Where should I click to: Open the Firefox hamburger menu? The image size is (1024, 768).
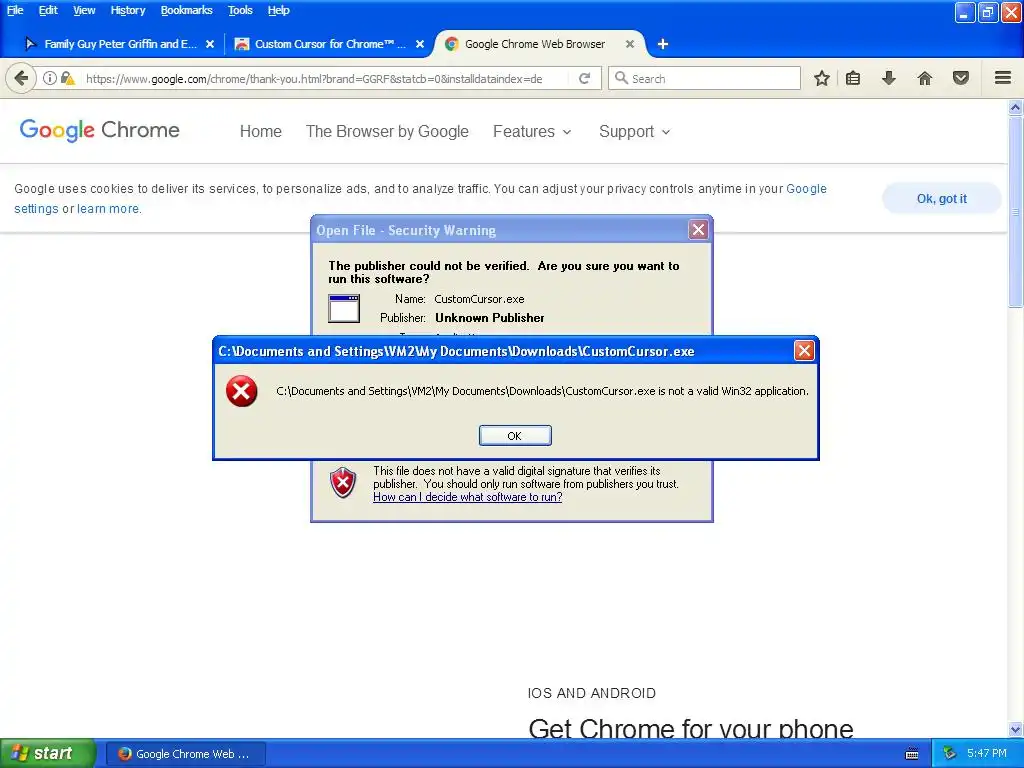tap(1003, 78)
